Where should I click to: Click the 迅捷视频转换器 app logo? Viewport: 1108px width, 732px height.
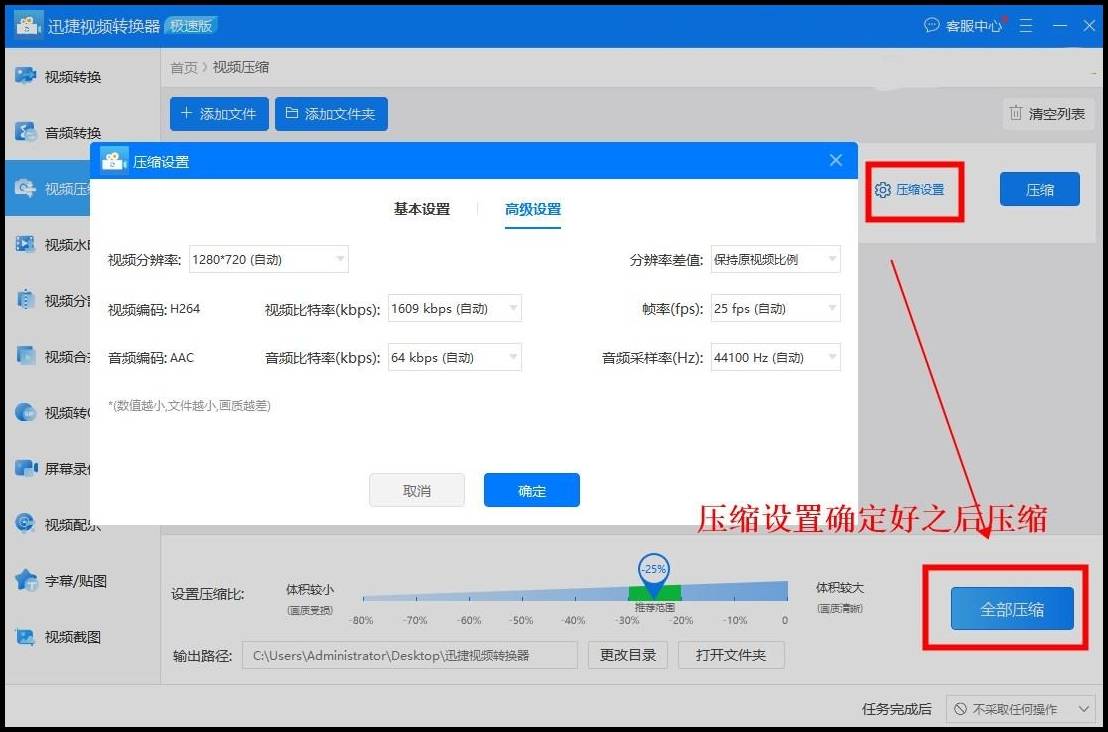(x=28, y=25)
